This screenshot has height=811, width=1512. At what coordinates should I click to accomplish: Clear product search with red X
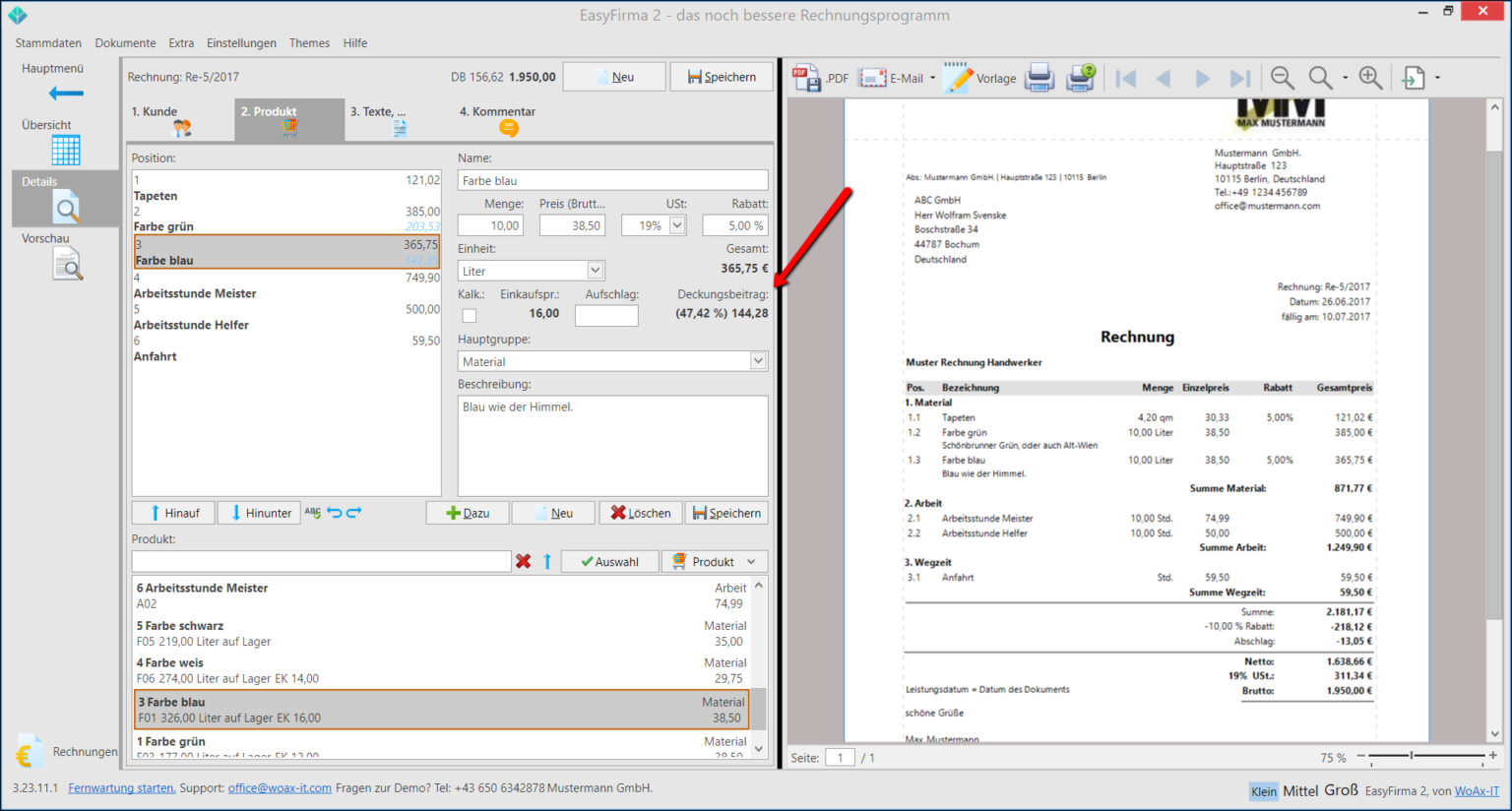(523, 561)
